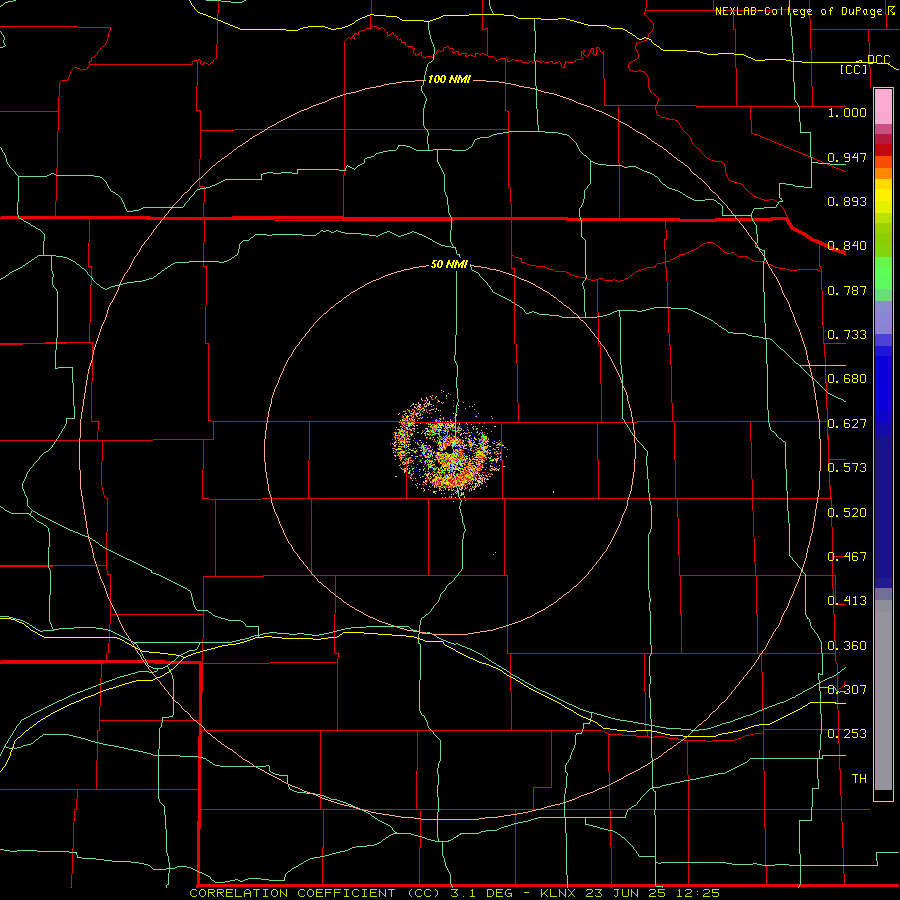Click the 0.253 scale value
Screen dimensions: 900x900
847,734
